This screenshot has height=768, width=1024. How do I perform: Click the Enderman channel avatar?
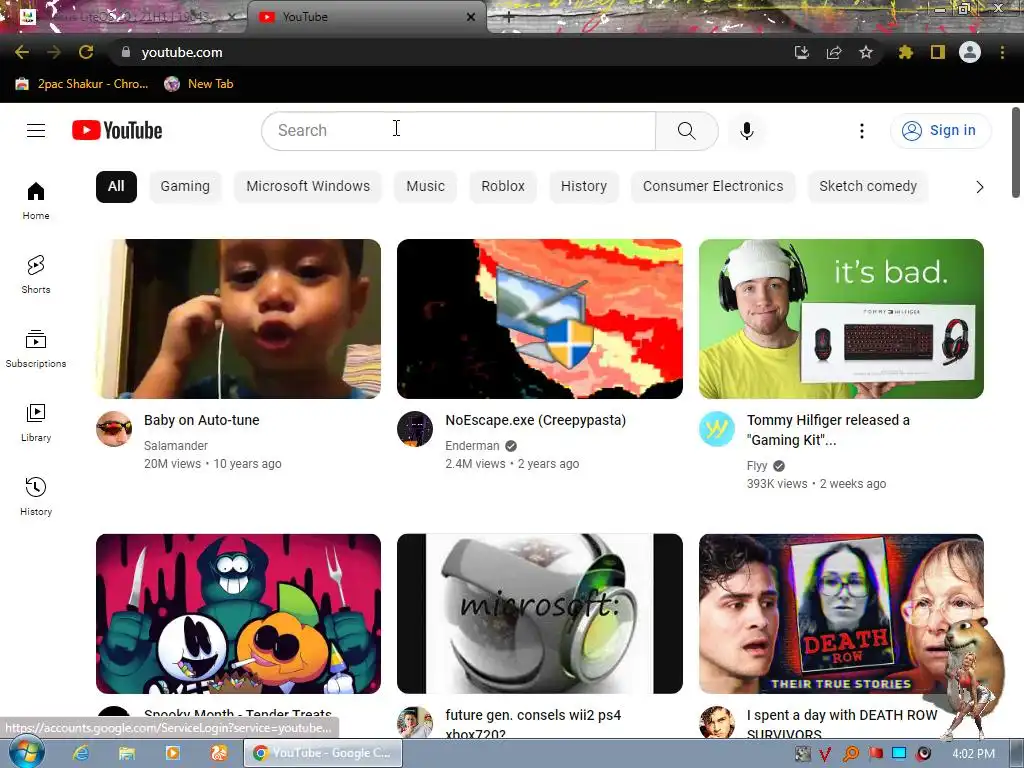click(415, 429)
